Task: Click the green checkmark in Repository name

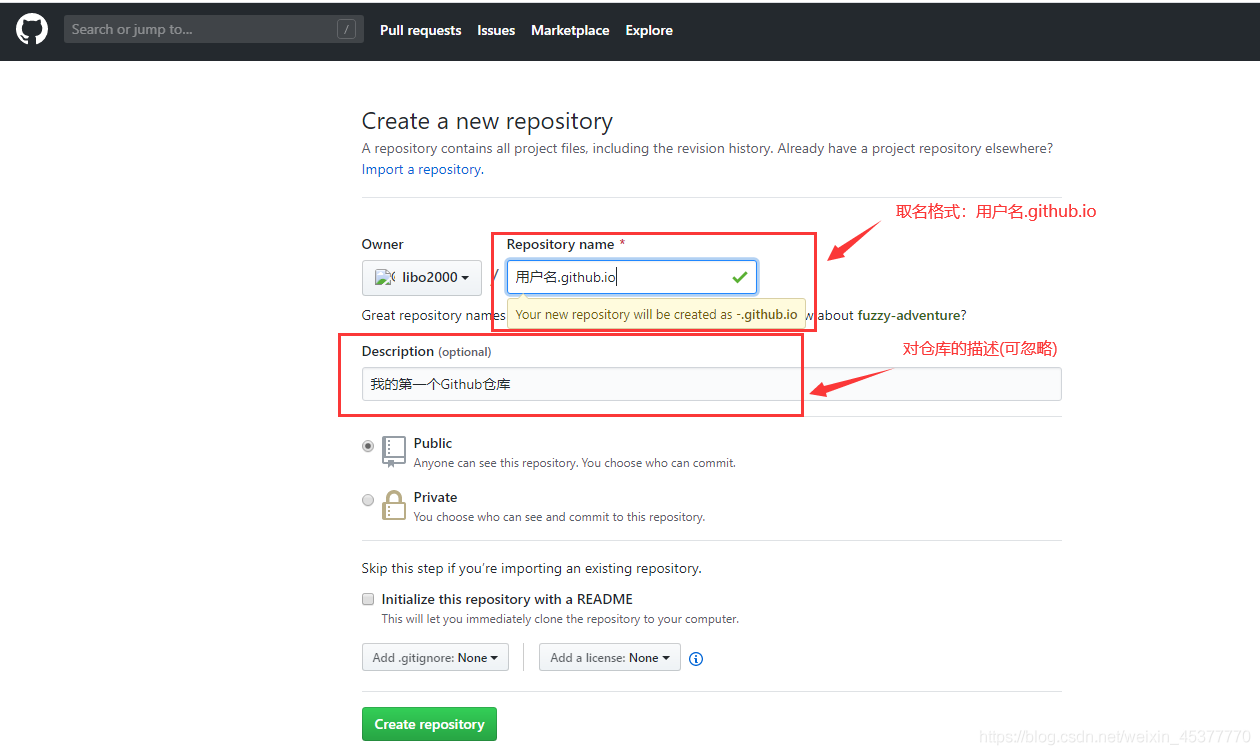Action: (x=740, y=277)
